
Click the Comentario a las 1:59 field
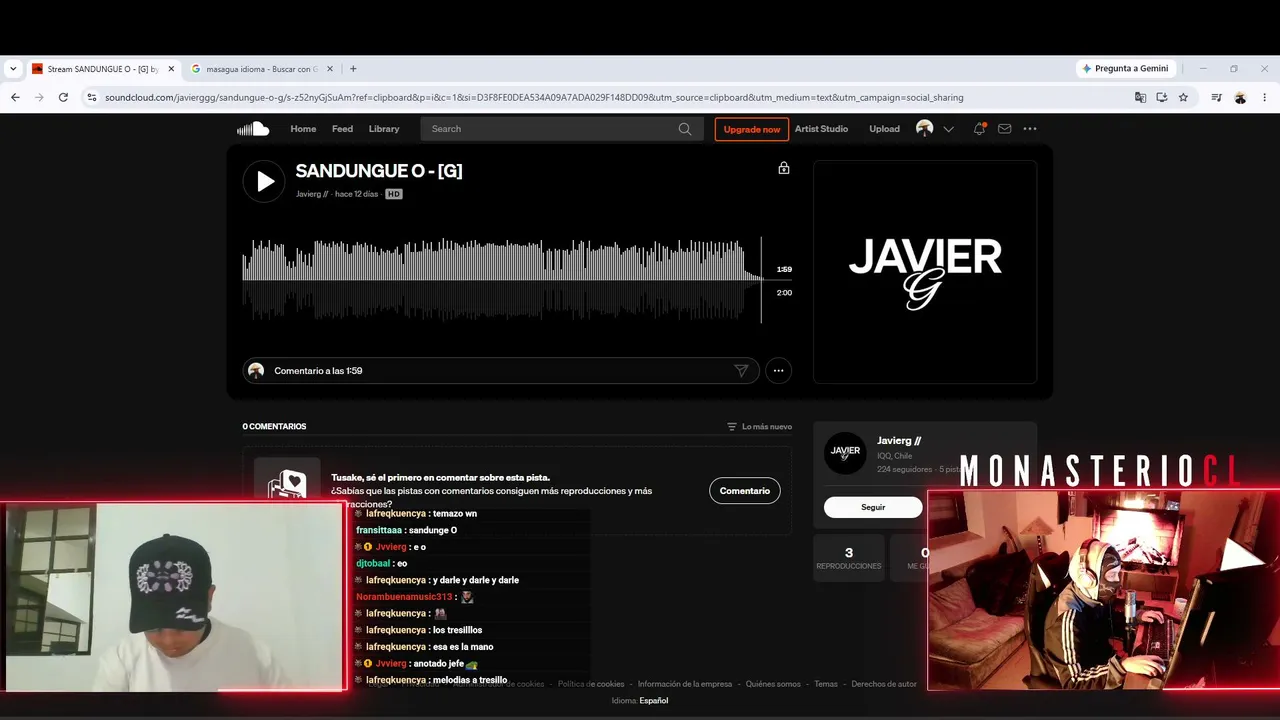[500, 371]
